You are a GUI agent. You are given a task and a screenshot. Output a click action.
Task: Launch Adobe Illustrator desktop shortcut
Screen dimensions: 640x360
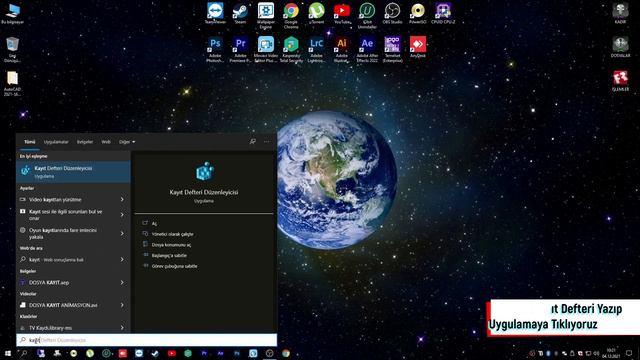(x=342, y=49)
